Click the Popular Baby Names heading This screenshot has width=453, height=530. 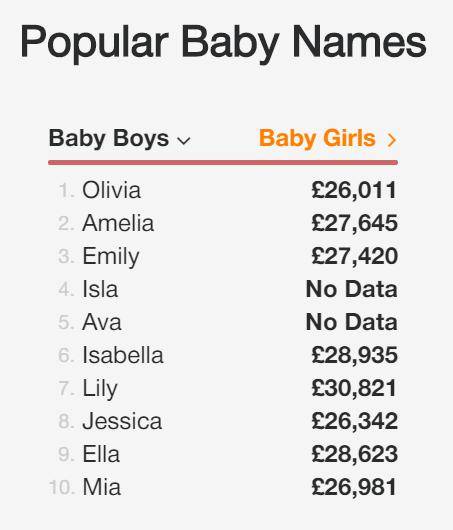click(x=223, y=42)
